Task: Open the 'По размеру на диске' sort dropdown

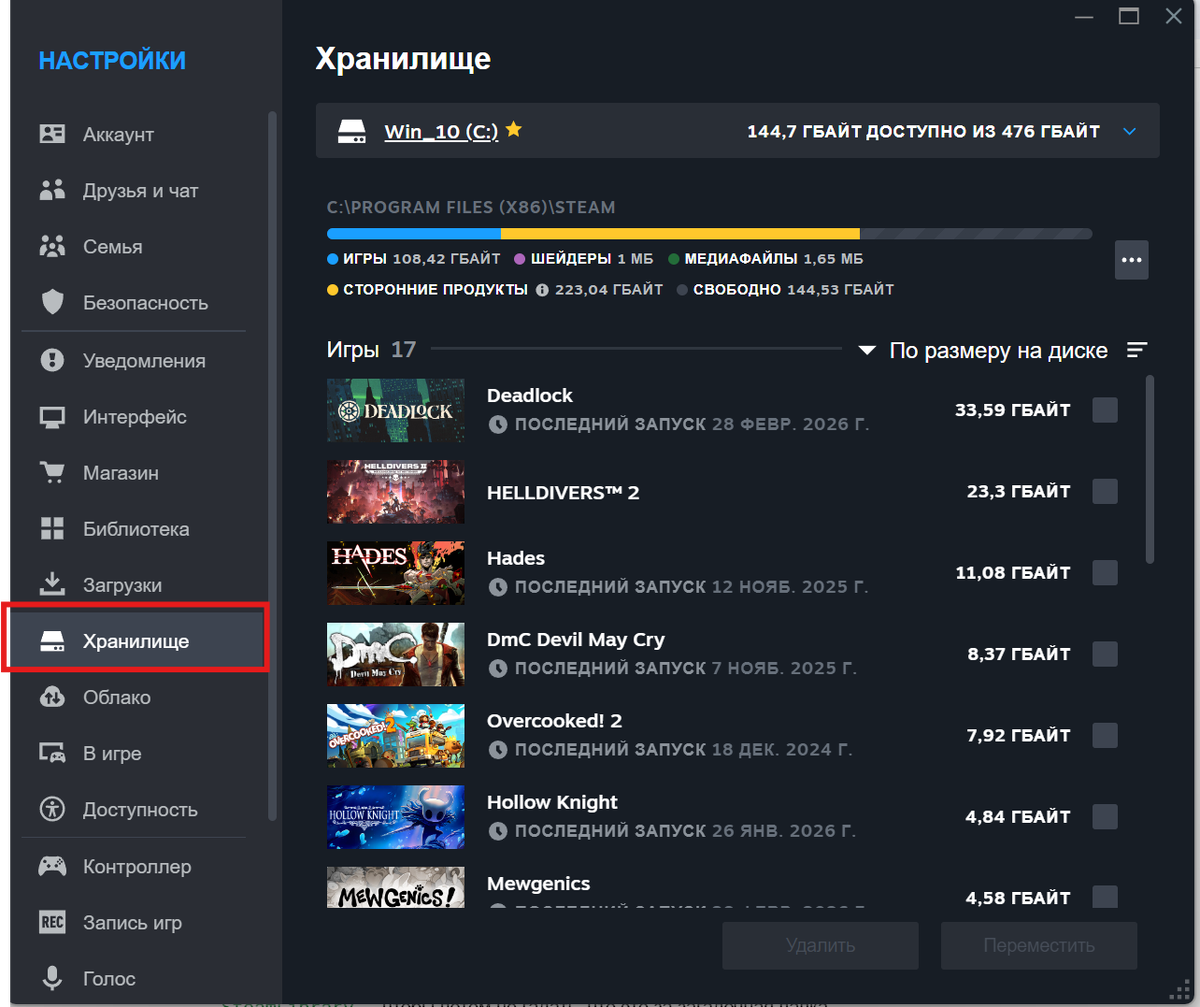Action: (984, 350)
